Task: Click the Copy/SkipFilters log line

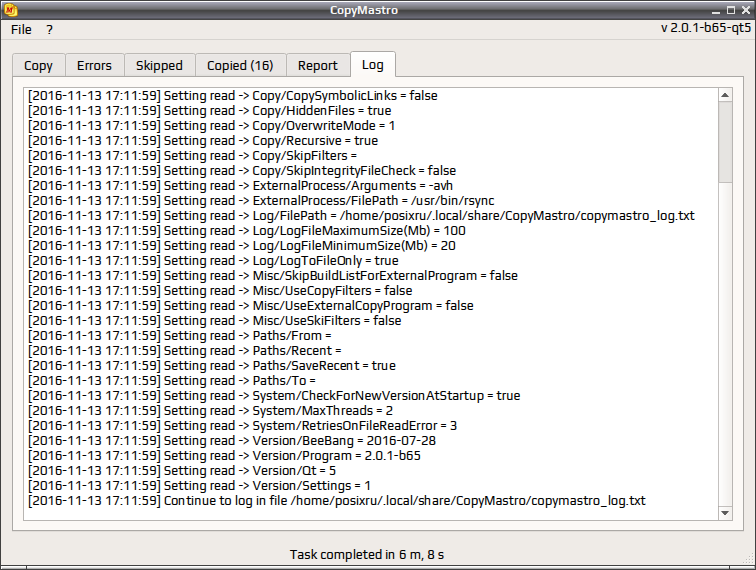Action: 192,155
